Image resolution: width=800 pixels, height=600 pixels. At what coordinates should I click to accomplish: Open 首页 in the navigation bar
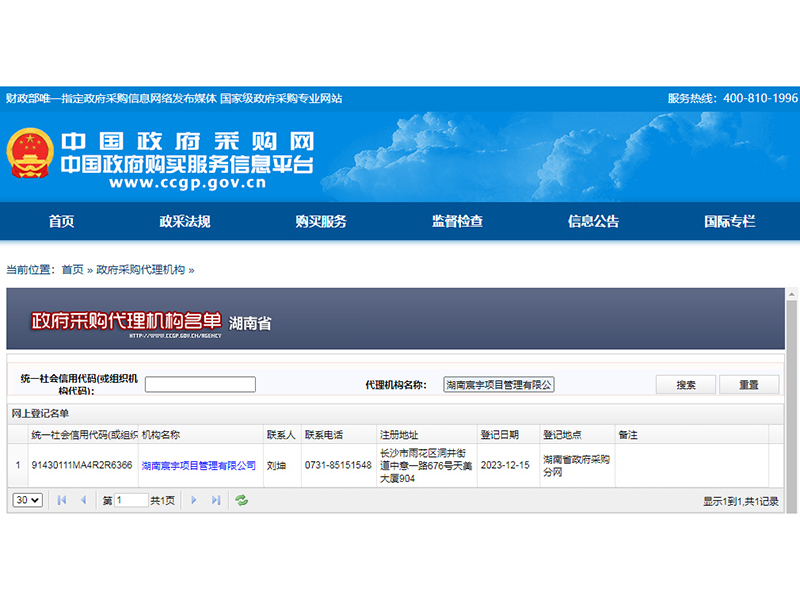click(x=61, y=221)
